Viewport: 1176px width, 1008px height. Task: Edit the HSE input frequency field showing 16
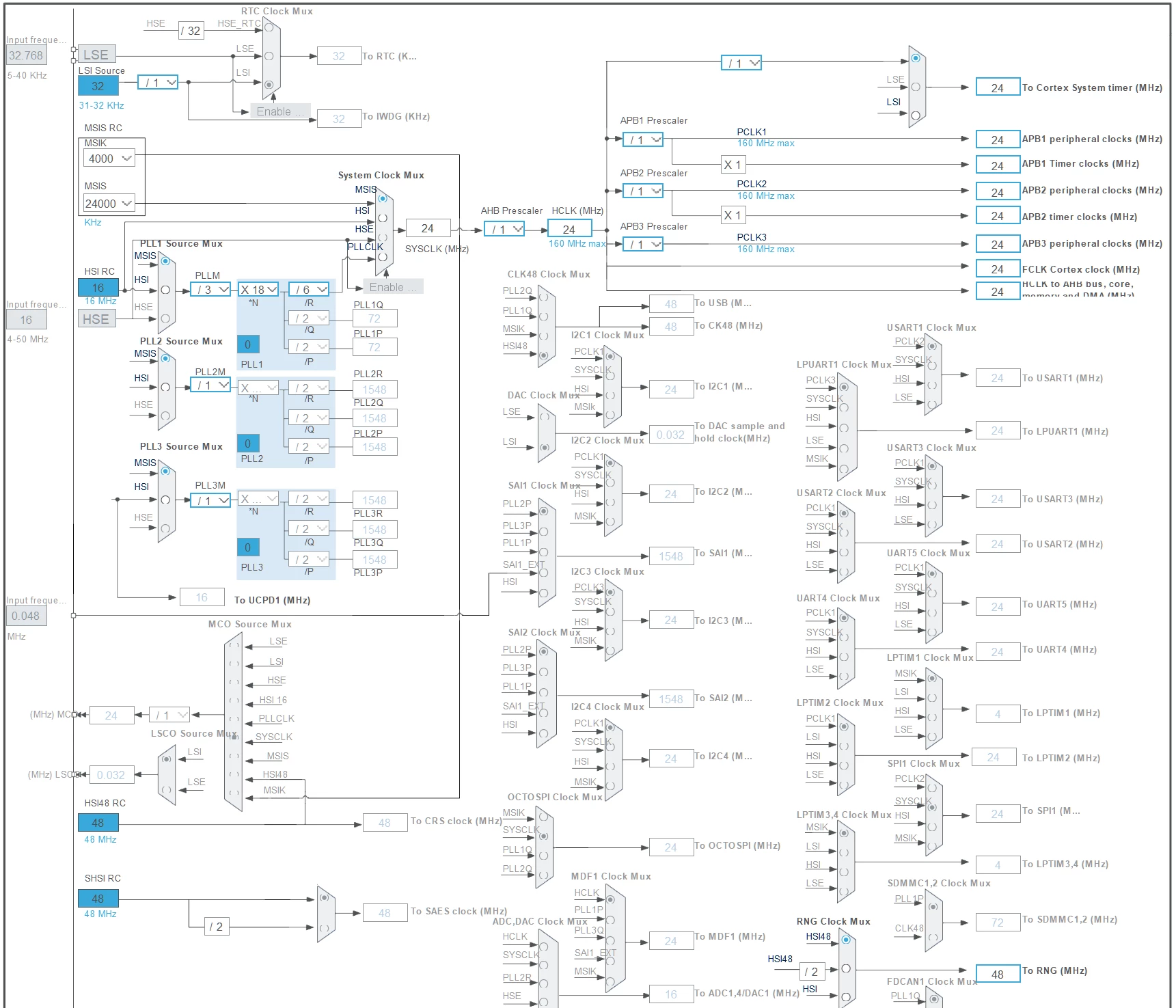click(27, 320)
